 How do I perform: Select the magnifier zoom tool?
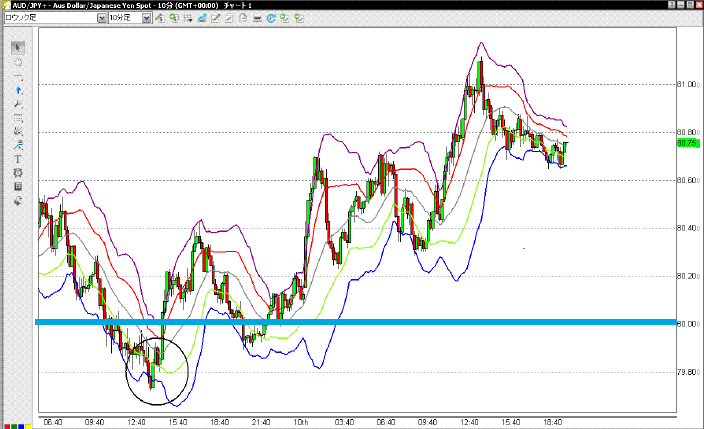click(x=19, y=104)
